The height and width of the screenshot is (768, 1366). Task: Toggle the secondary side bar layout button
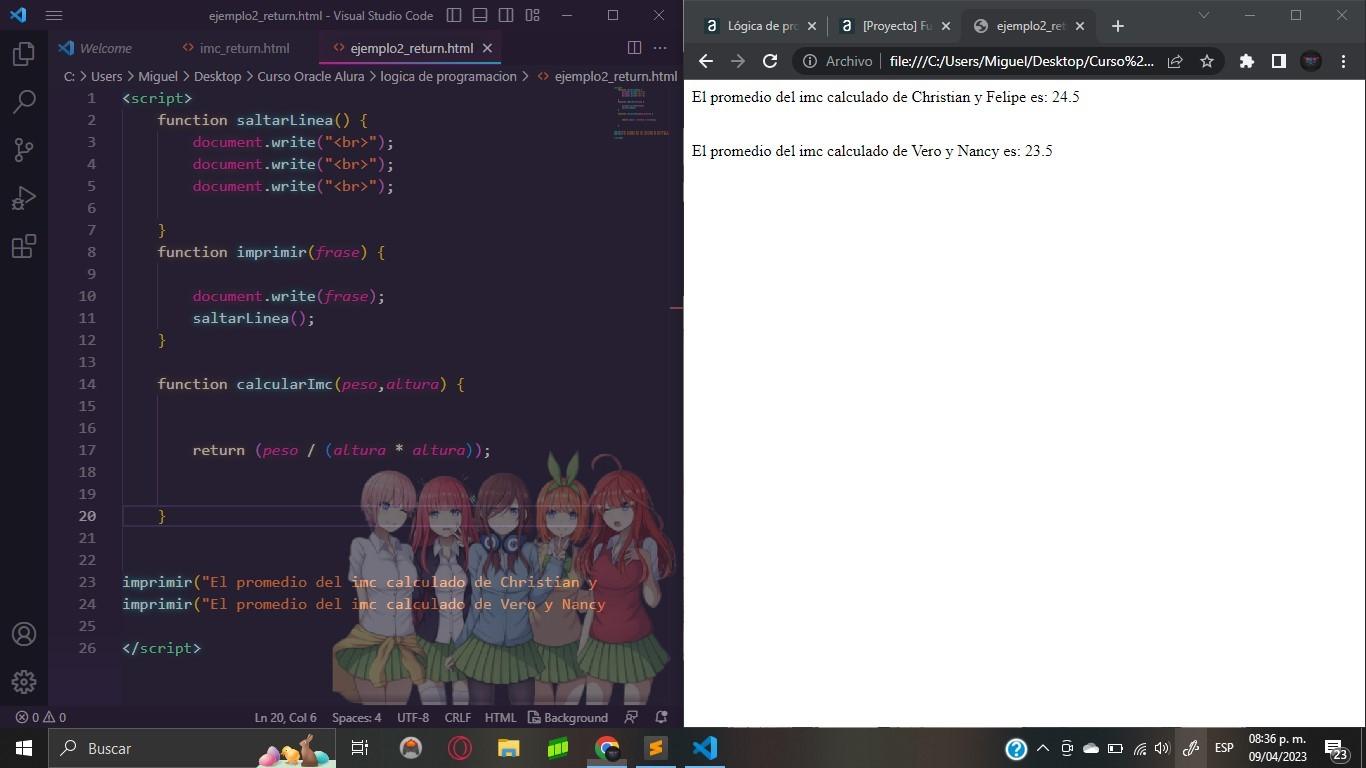[x=506, y=15]
